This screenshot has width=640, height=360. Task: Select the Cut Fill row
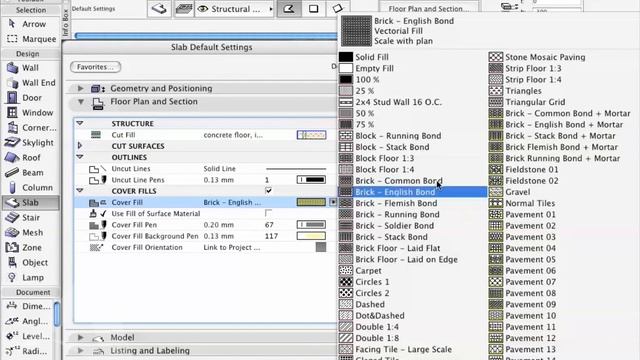pyautogui.click(x=205, y=135)
